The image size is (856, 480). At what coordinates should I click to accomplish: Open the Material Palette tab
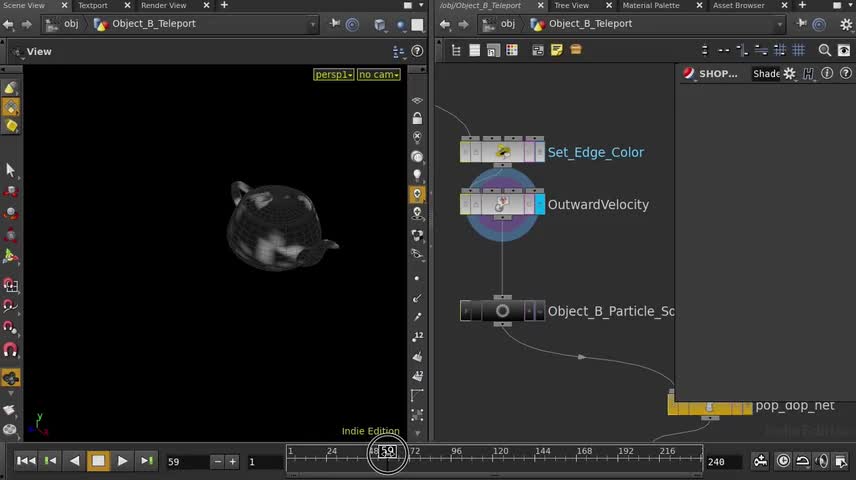[651, 5]
